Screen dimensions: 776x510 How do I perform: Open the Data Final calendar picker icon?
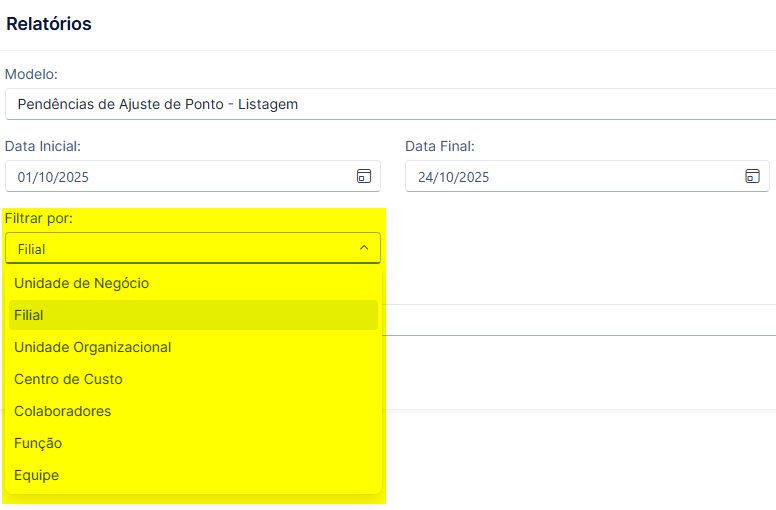click(x=752, y=176)
